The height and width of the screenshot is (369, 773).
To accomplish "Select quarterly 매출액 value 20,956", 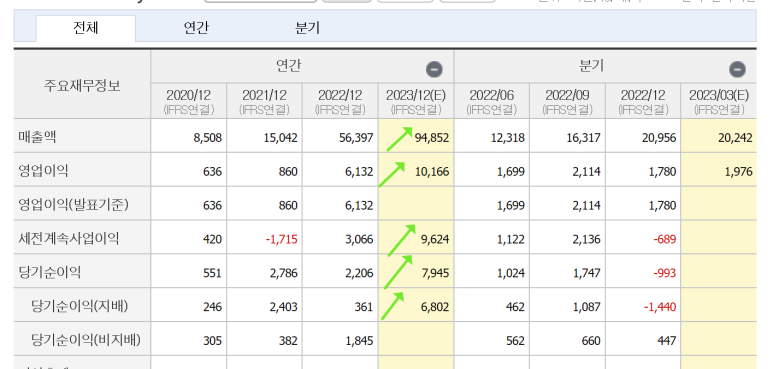I will pyautogui.click(x=659, y=138).
